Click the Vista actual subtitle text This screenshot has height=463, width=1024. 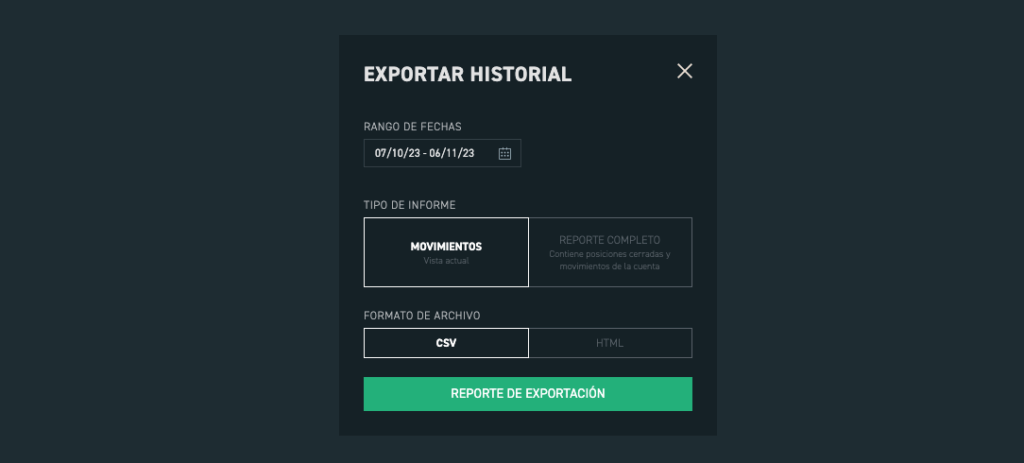pyautogui.click(x=446, y=261)
